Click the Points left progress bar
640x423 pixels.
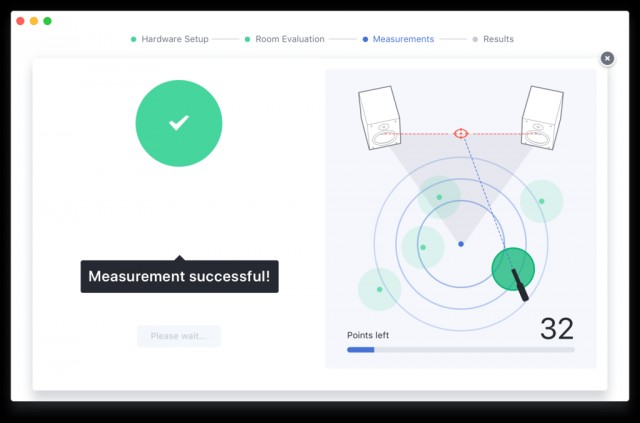tap(460, 350)
